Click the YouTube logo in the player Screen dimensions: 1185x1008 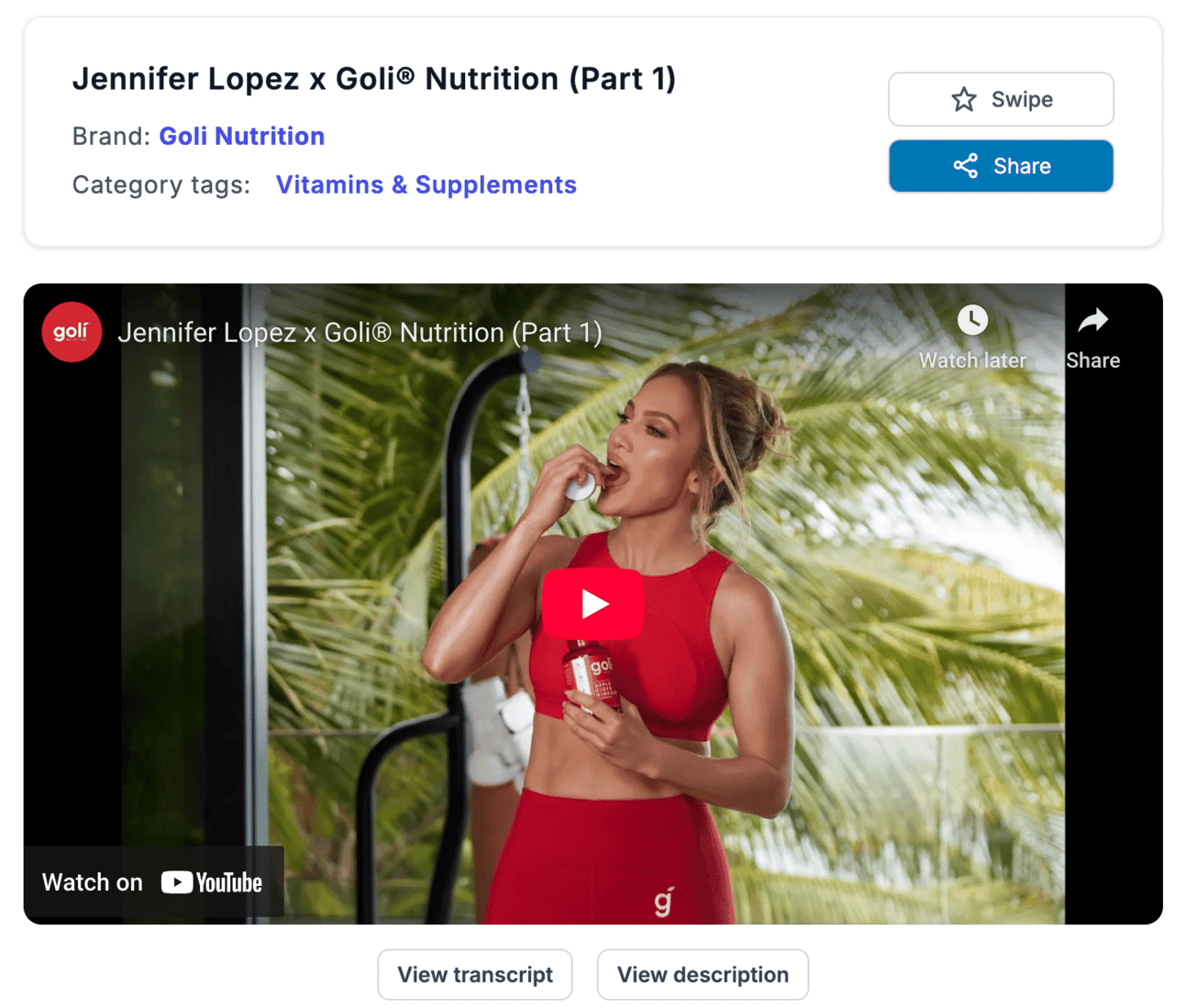click(x=212, y=882)
